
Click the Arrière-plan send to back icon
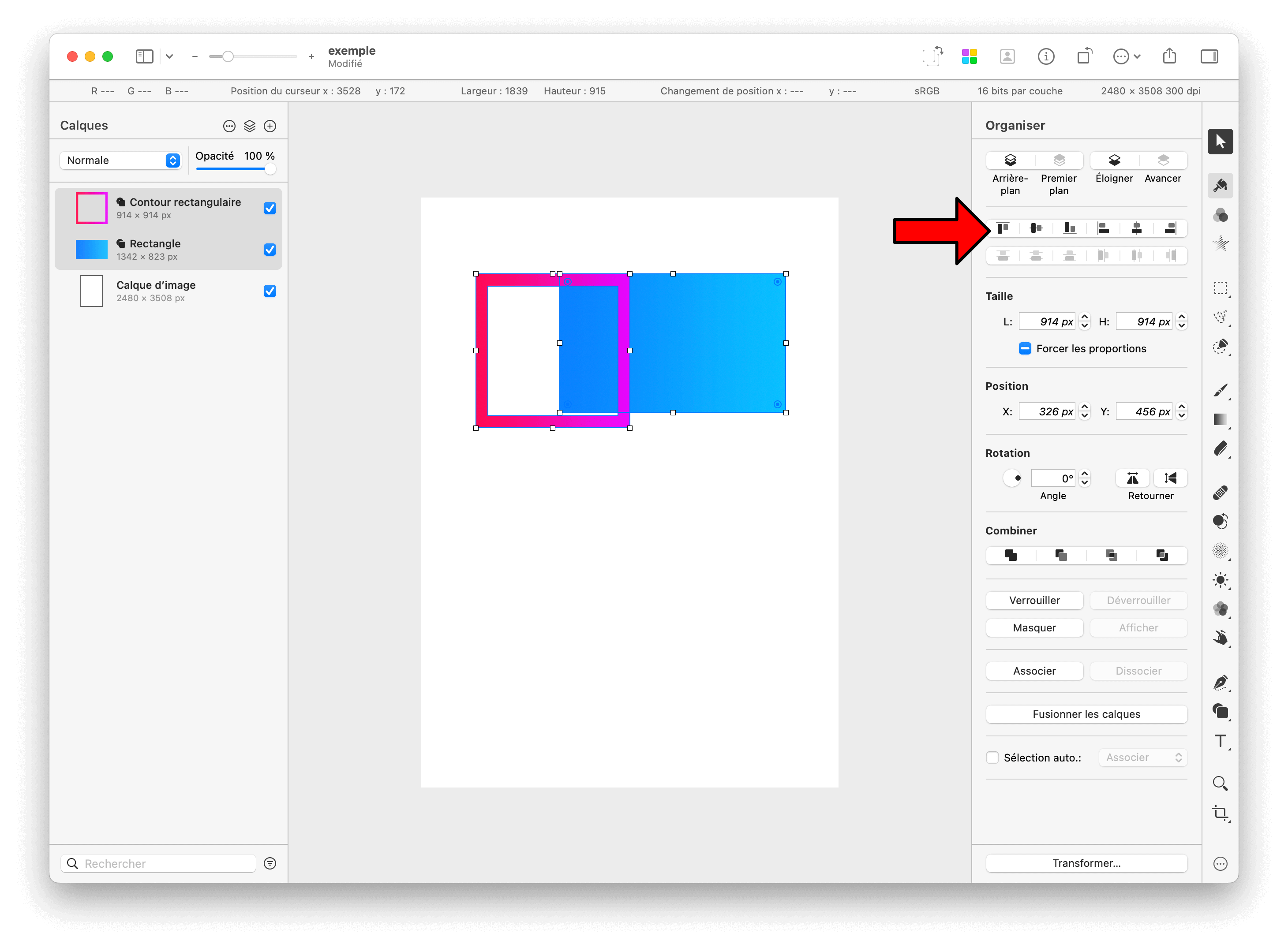1010,160
